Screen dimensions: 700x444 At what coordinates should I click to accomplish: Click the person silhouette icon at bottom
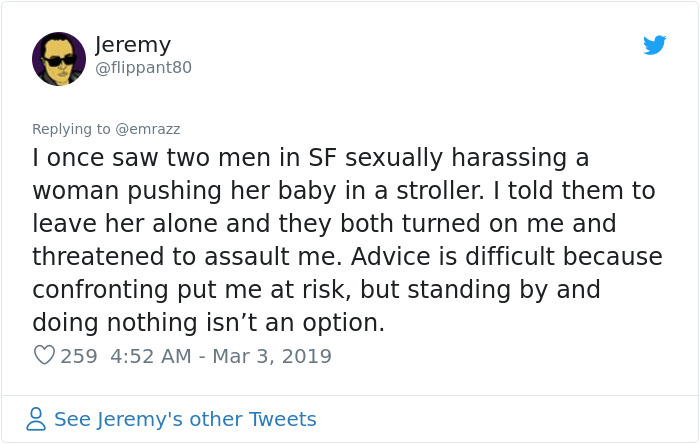pyautogui.click(x=36, y=419)
